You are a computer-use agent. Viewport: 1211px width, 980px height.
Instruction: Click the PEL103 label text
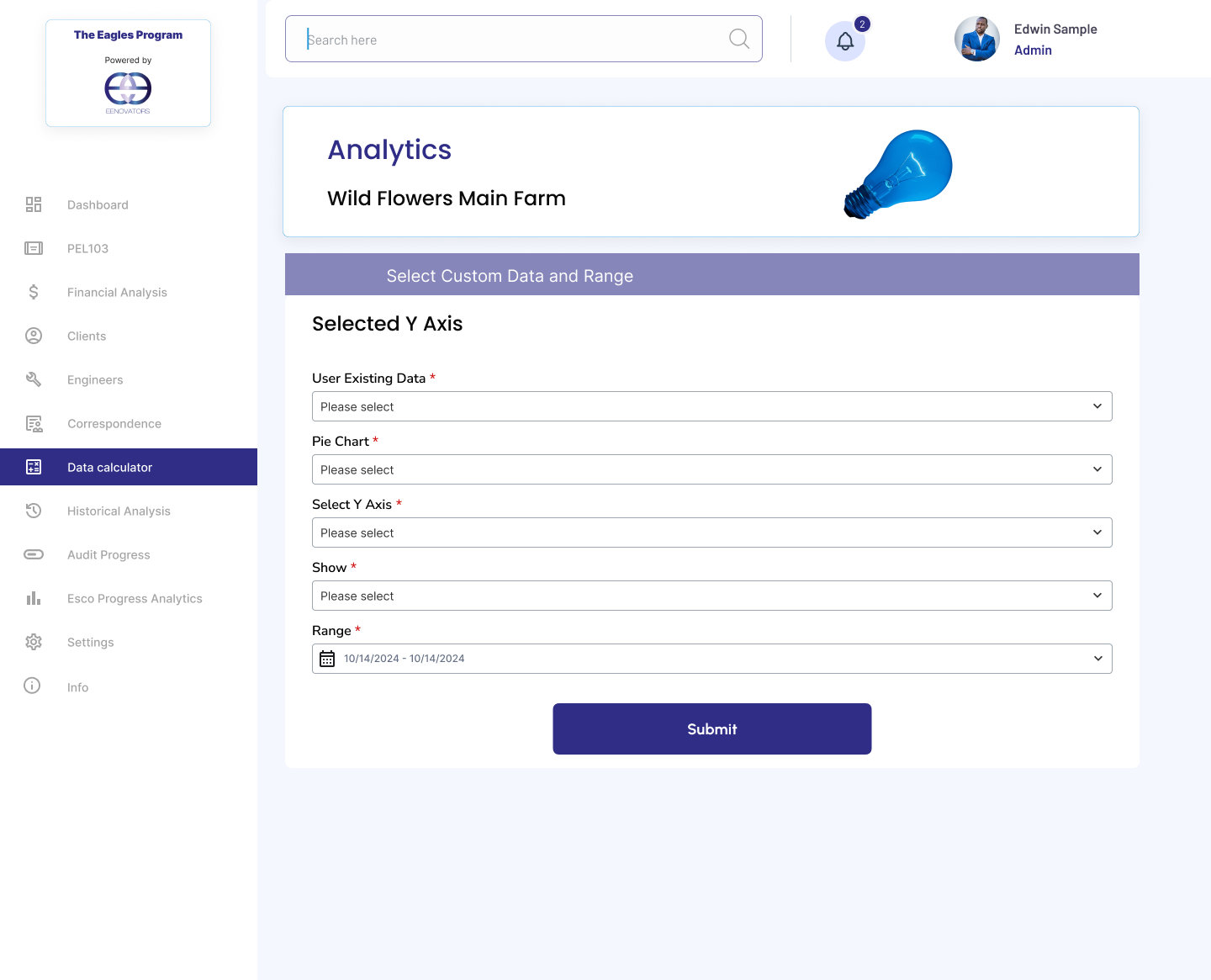click(87, 248)
